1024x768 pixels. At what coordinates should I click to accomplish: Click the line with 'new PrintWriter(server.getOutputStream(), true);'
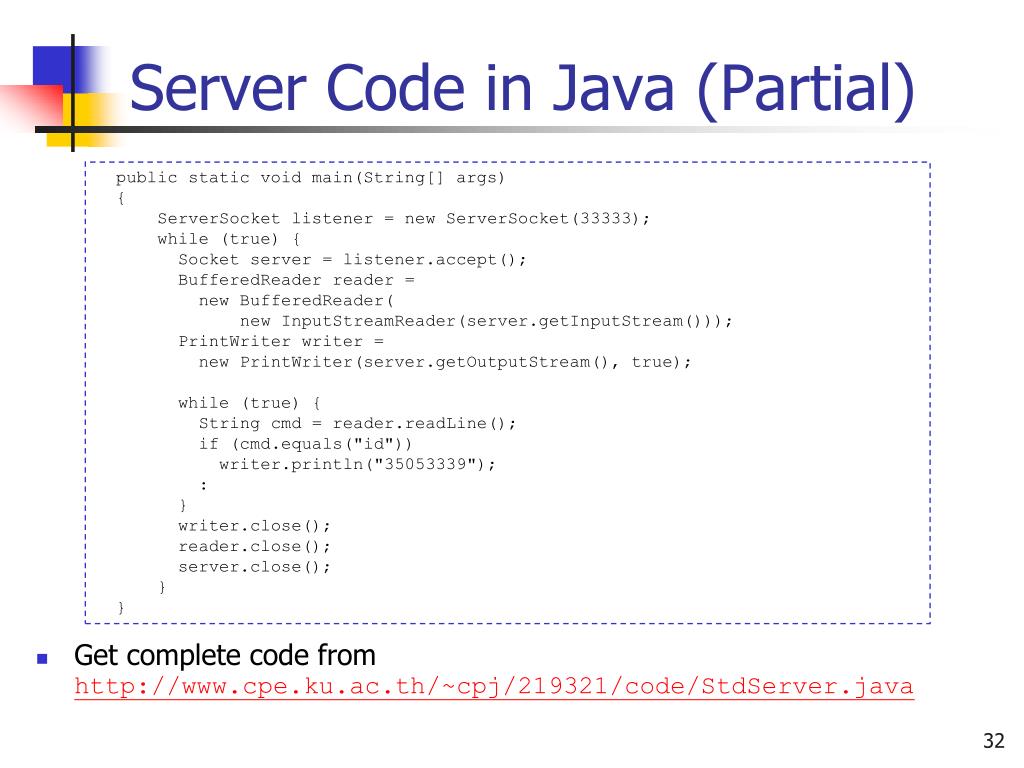click(x=445, y=362)
